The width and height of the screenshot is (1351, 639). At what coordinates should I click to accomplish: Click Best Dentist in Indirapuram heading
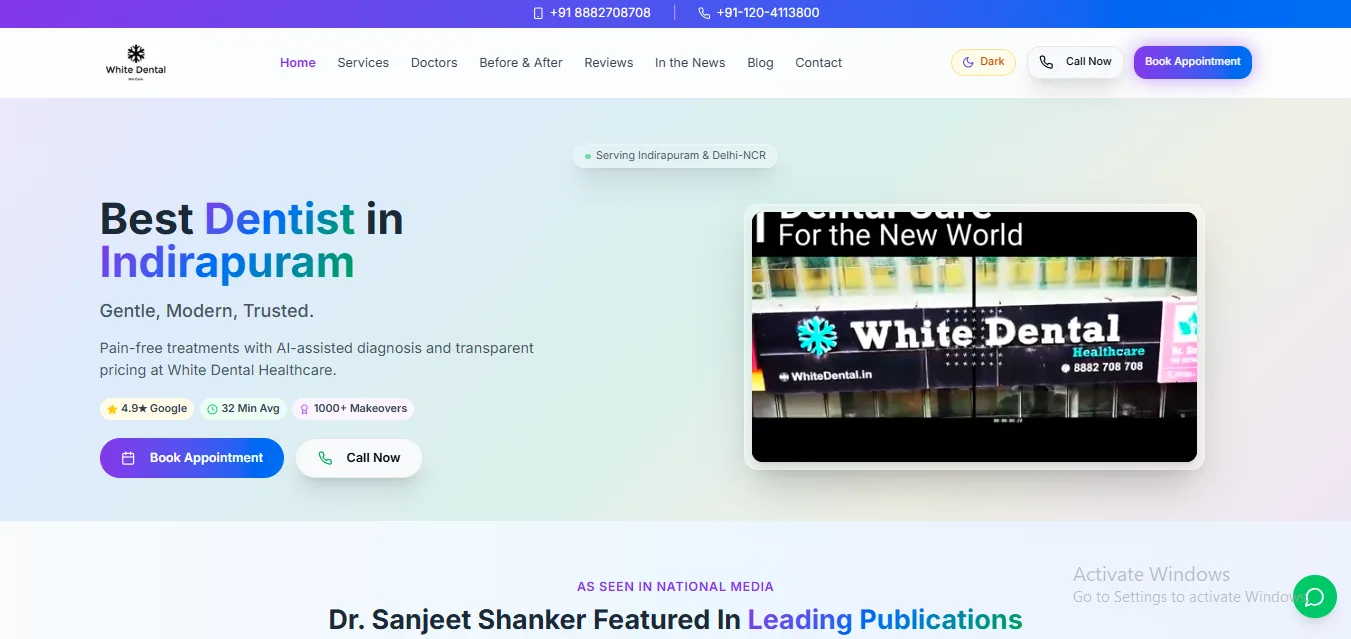251,240
